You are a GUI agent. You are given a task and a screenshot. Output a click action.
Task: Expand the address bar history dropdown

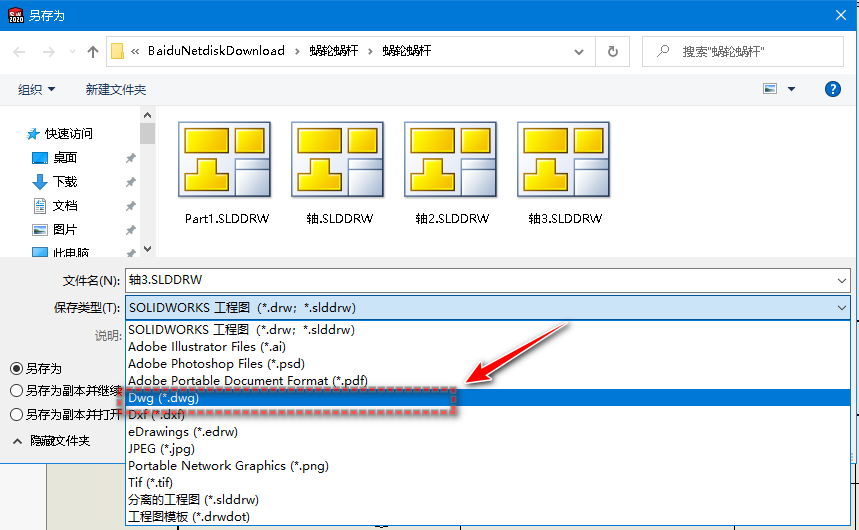coord(579,52)
